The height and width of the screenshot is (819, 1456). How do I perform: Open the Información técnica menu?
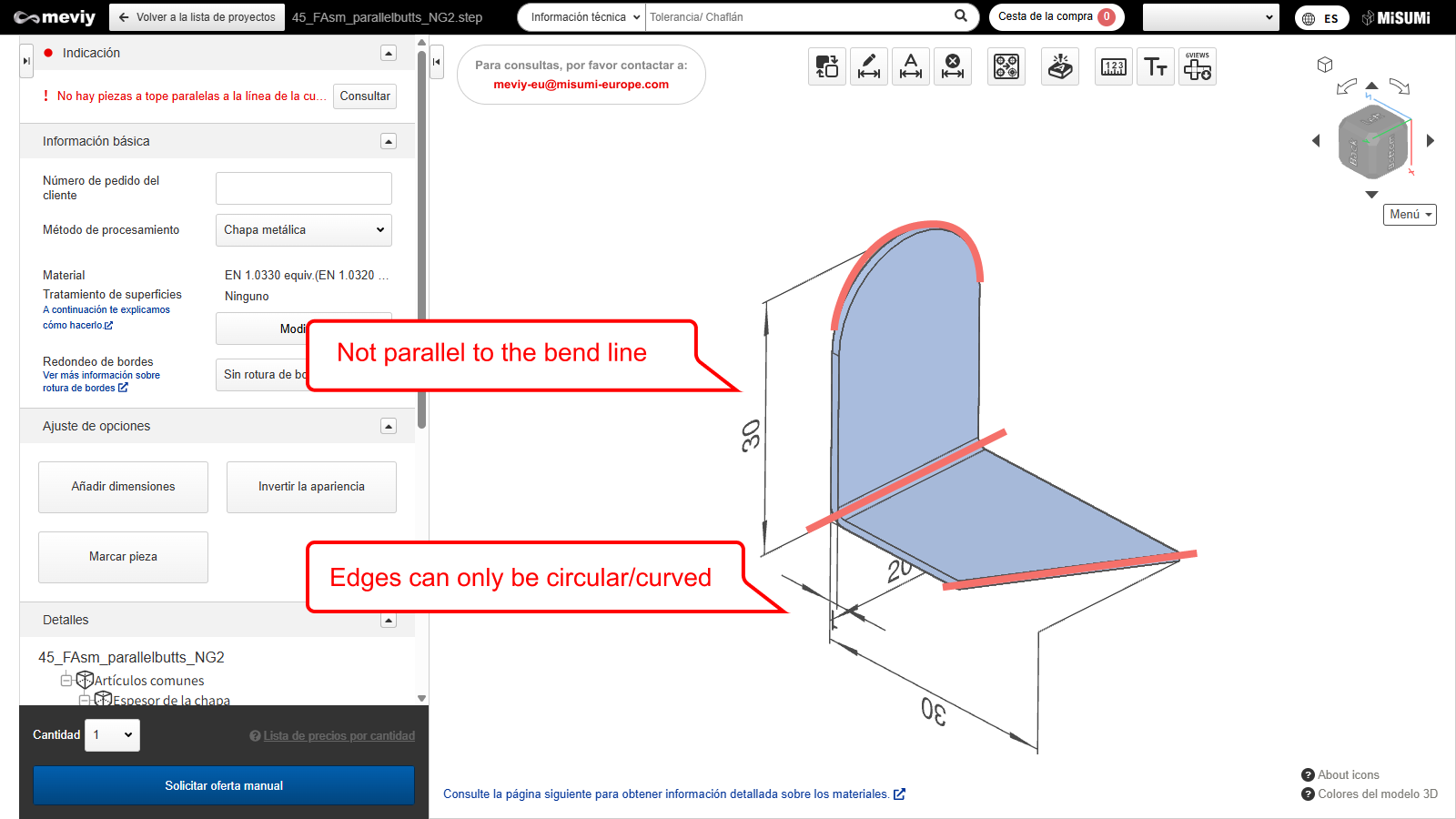582,17
